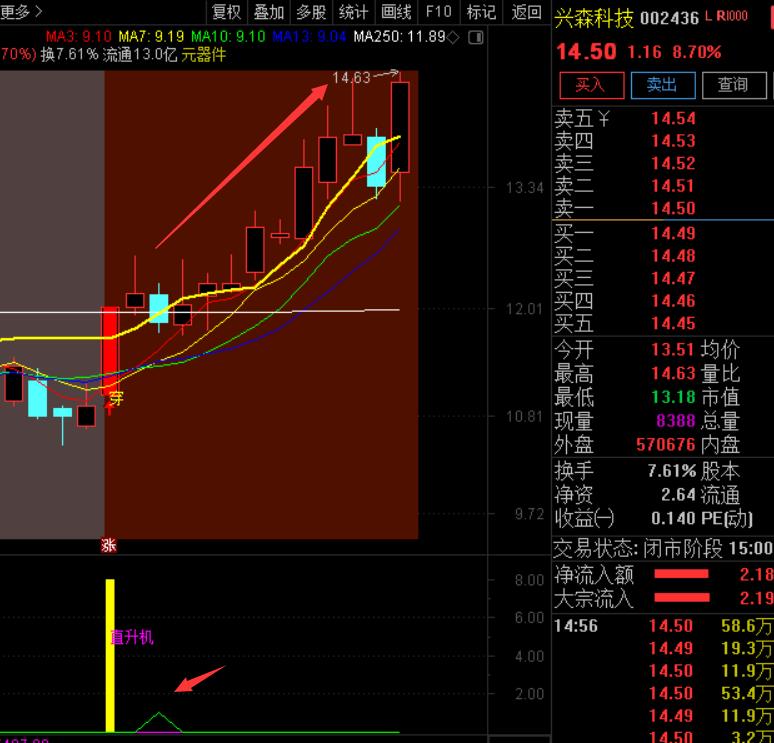Click the 今开 value 13.51
The height and width of the screenshot is (743, 774).
click(x=673, y=350)
